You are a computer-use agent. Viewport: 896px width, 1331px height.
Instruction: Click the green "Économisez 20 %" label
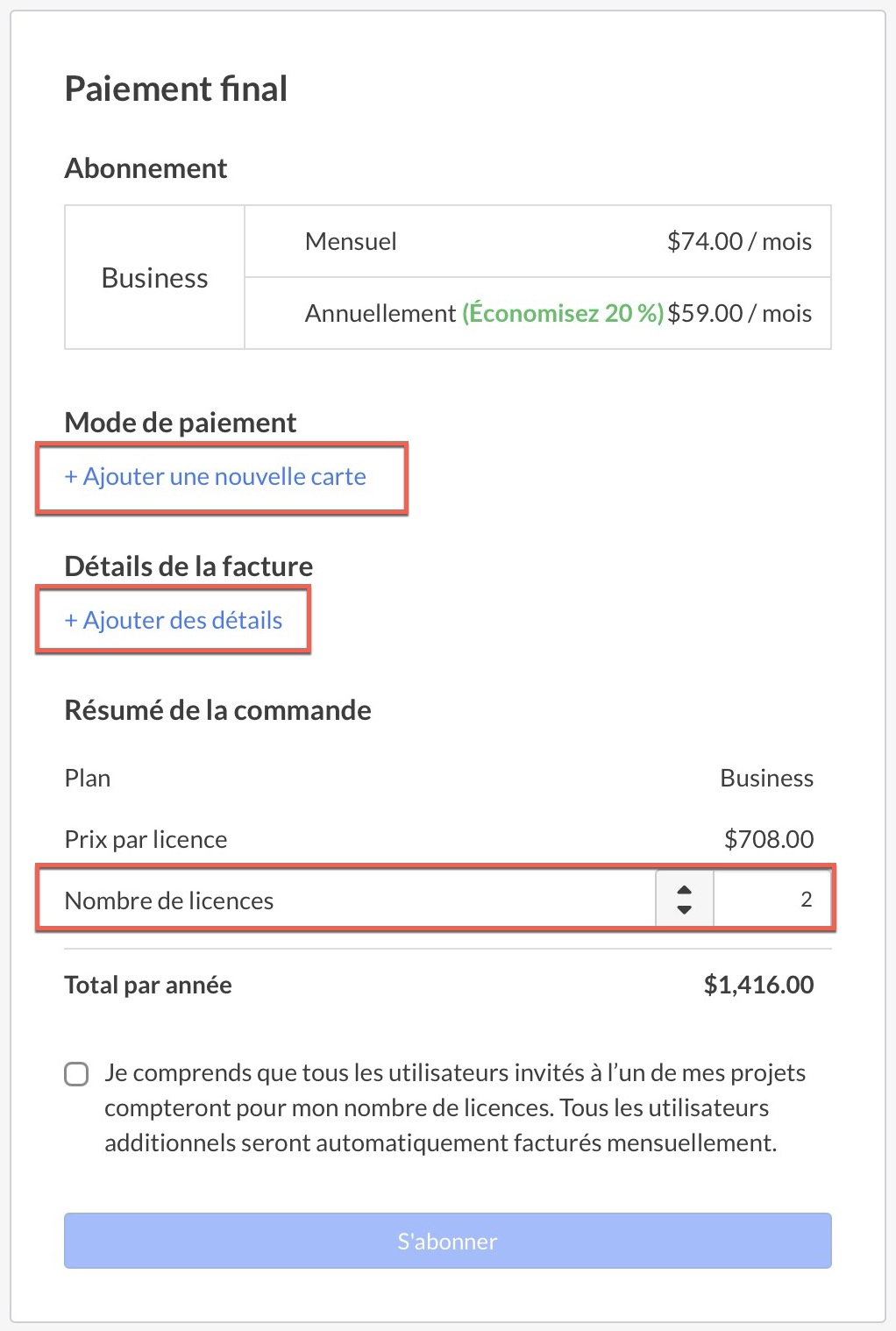click(x=562, y=314)
